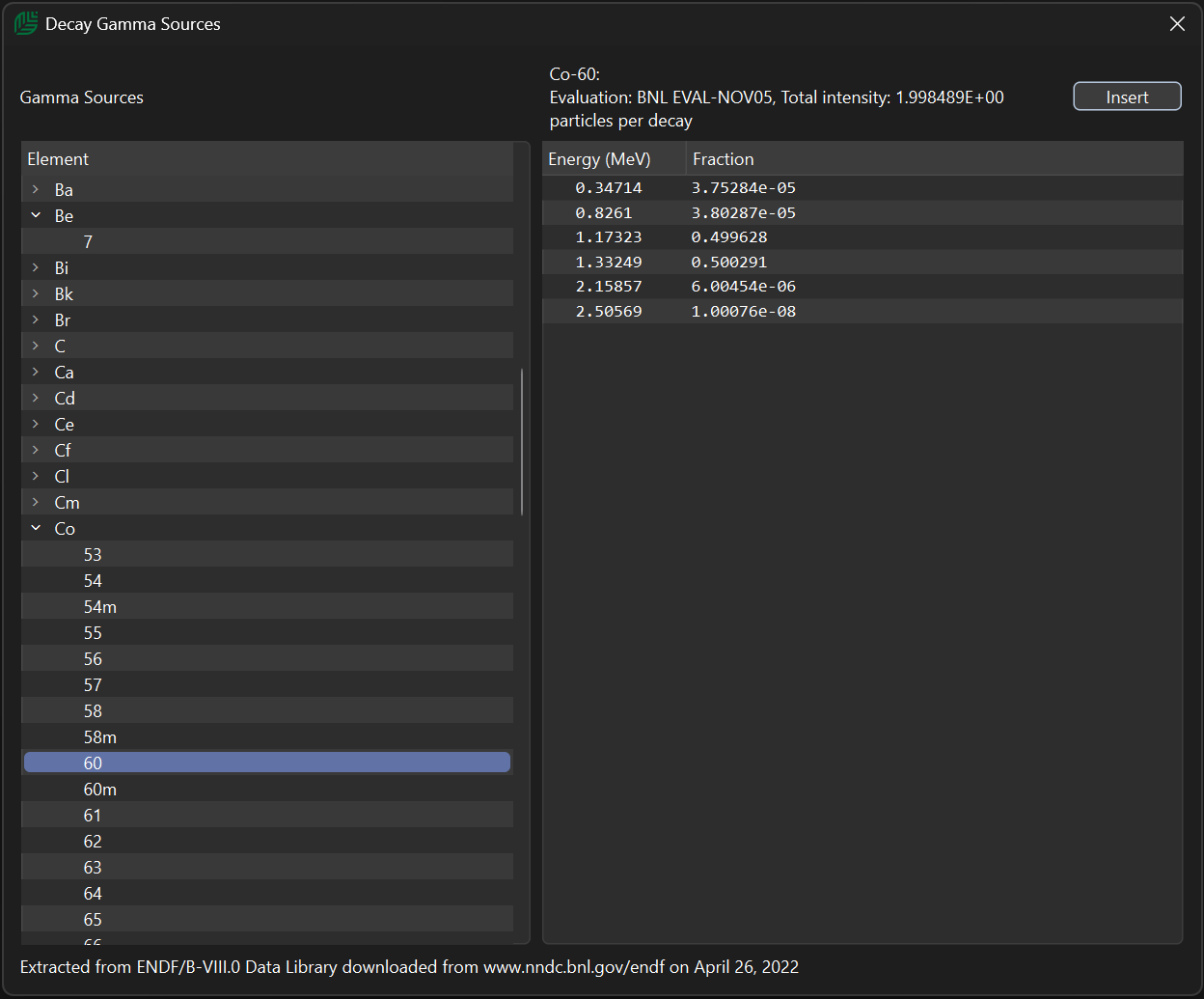Screen dimensions: 1204x999
Task: Select the 1.33249 energy cell
Action: [x=609, y=262]
